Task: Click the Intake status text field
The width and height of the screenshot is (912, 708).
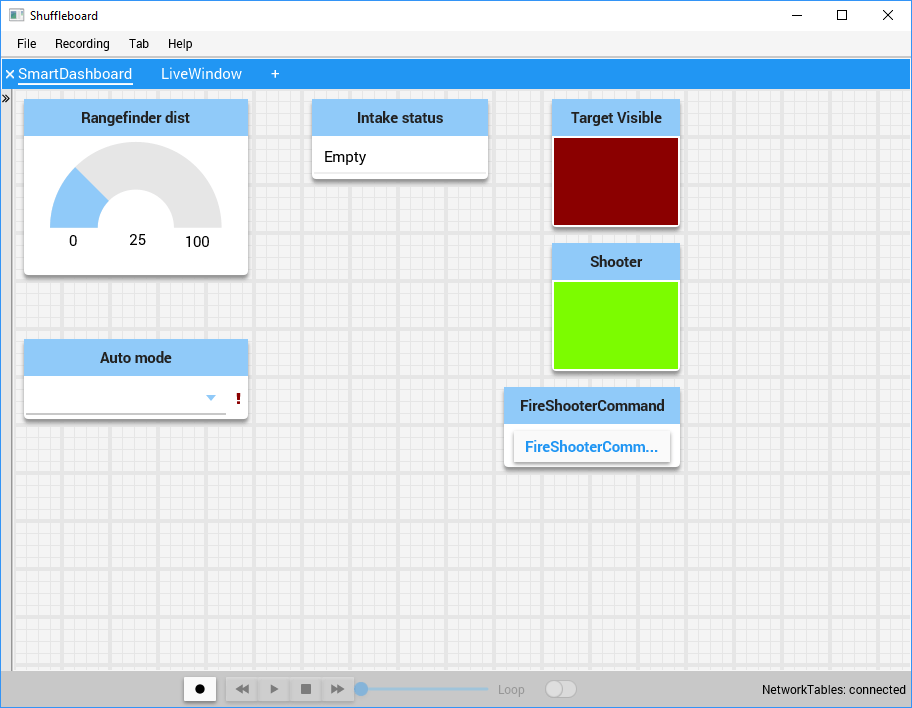Action: click(399, 157)
